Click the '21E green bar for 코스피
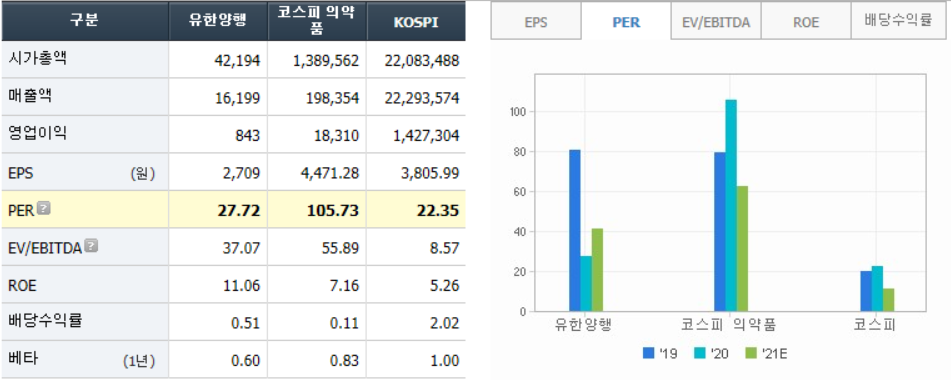951x380 pixels. click(x=889, y=300)
